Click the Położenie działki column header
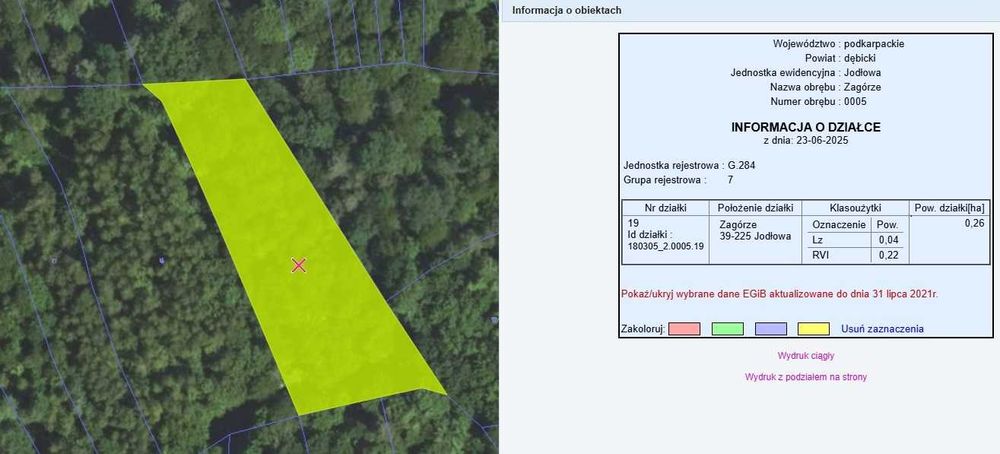Viewport: 1000px width, 454px height. coord(755,208)
